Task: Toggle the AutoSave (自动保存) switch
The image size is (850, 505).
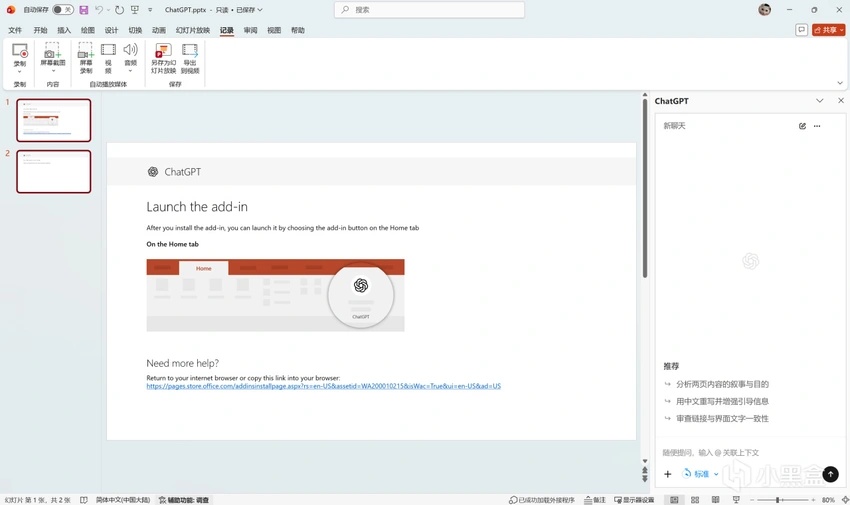Action: click(63, 10)
